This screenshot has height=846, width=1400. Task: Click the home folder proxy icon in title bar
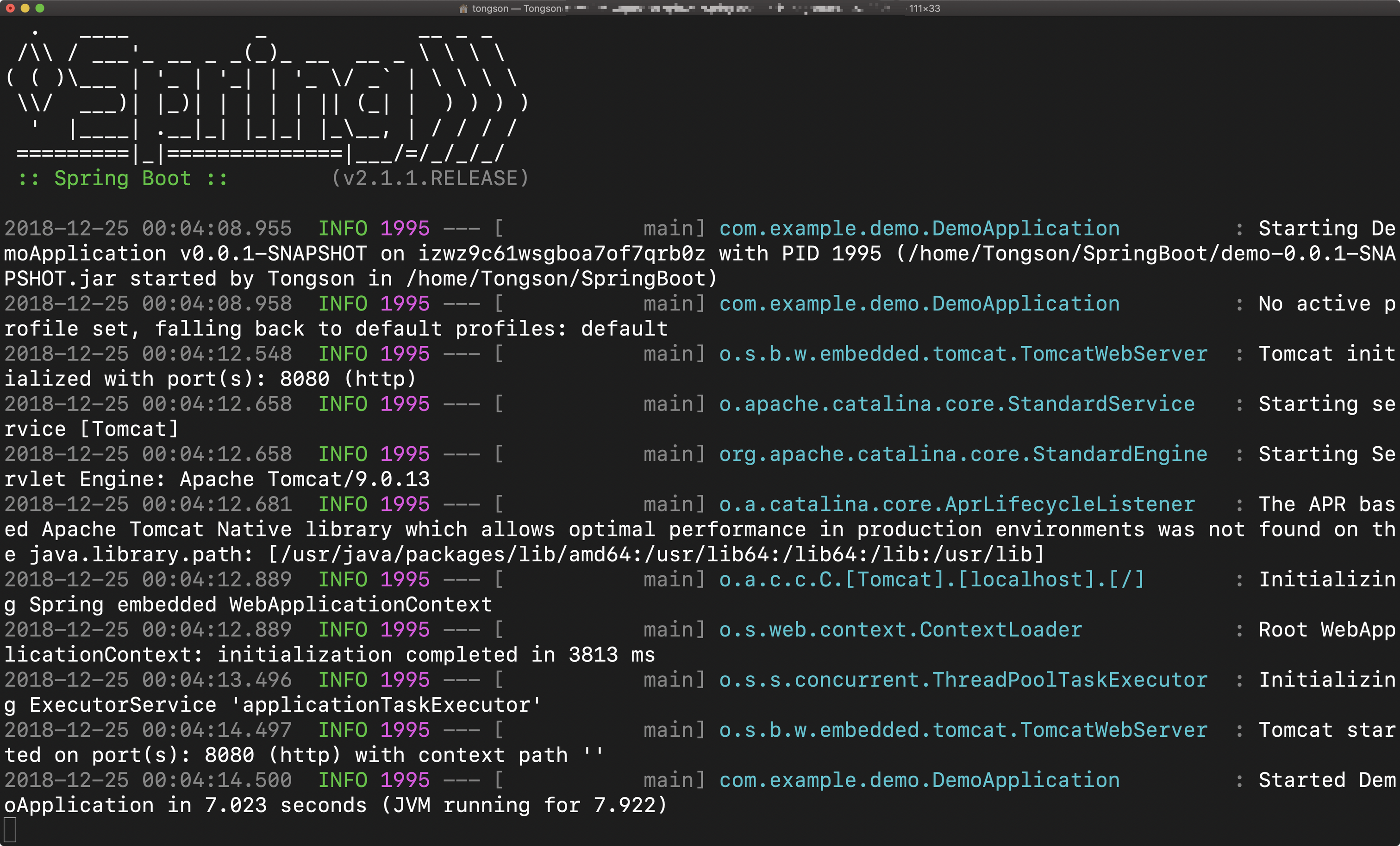point(463,8)
